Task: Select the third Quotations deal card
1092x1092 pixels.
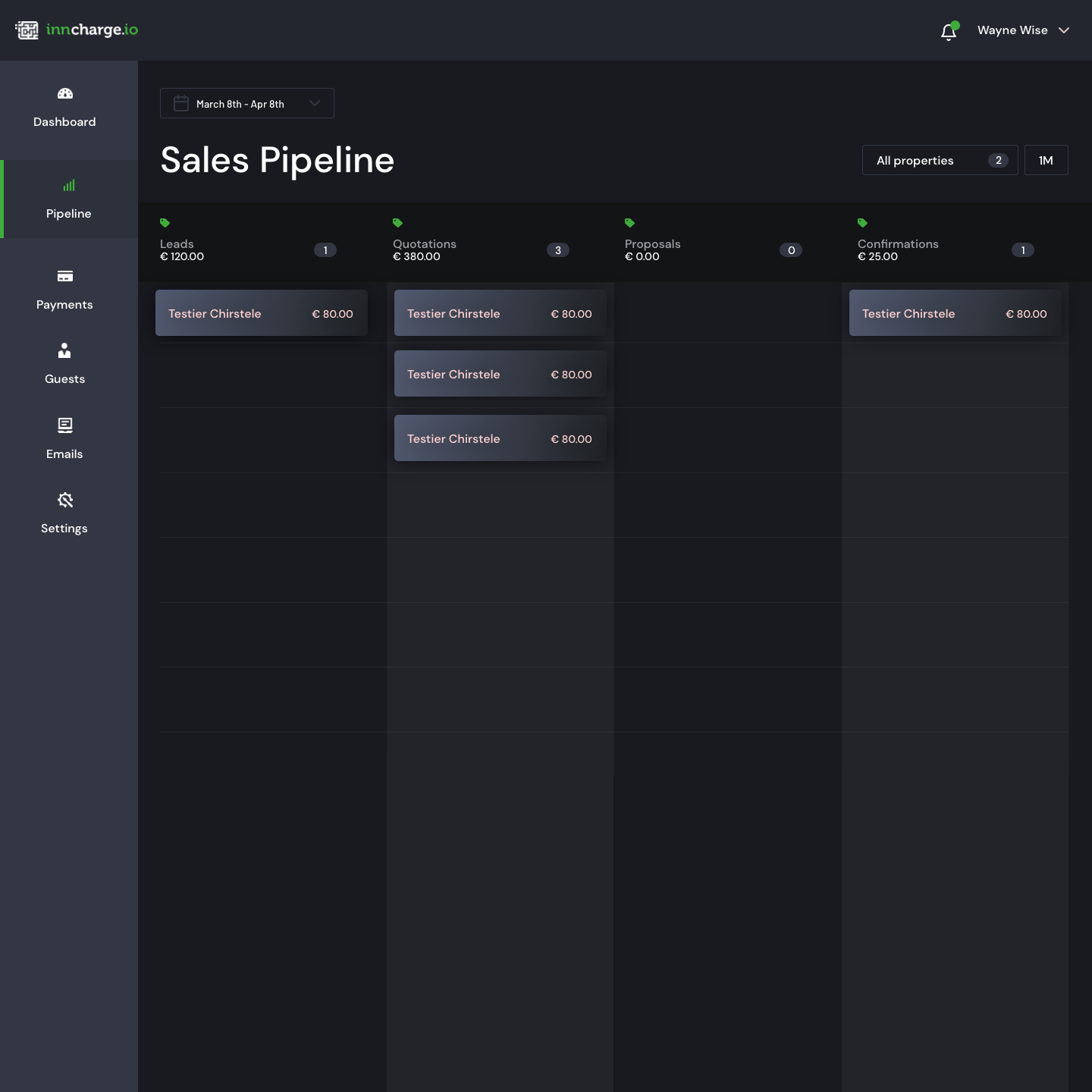Action: pos(500,438)
